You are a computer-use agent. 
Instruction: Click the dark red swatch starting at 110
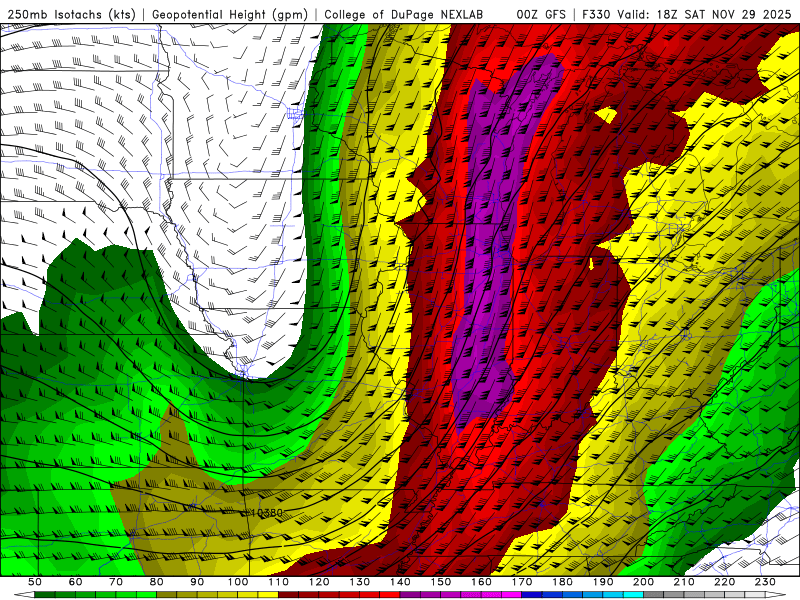click(288, 595)
